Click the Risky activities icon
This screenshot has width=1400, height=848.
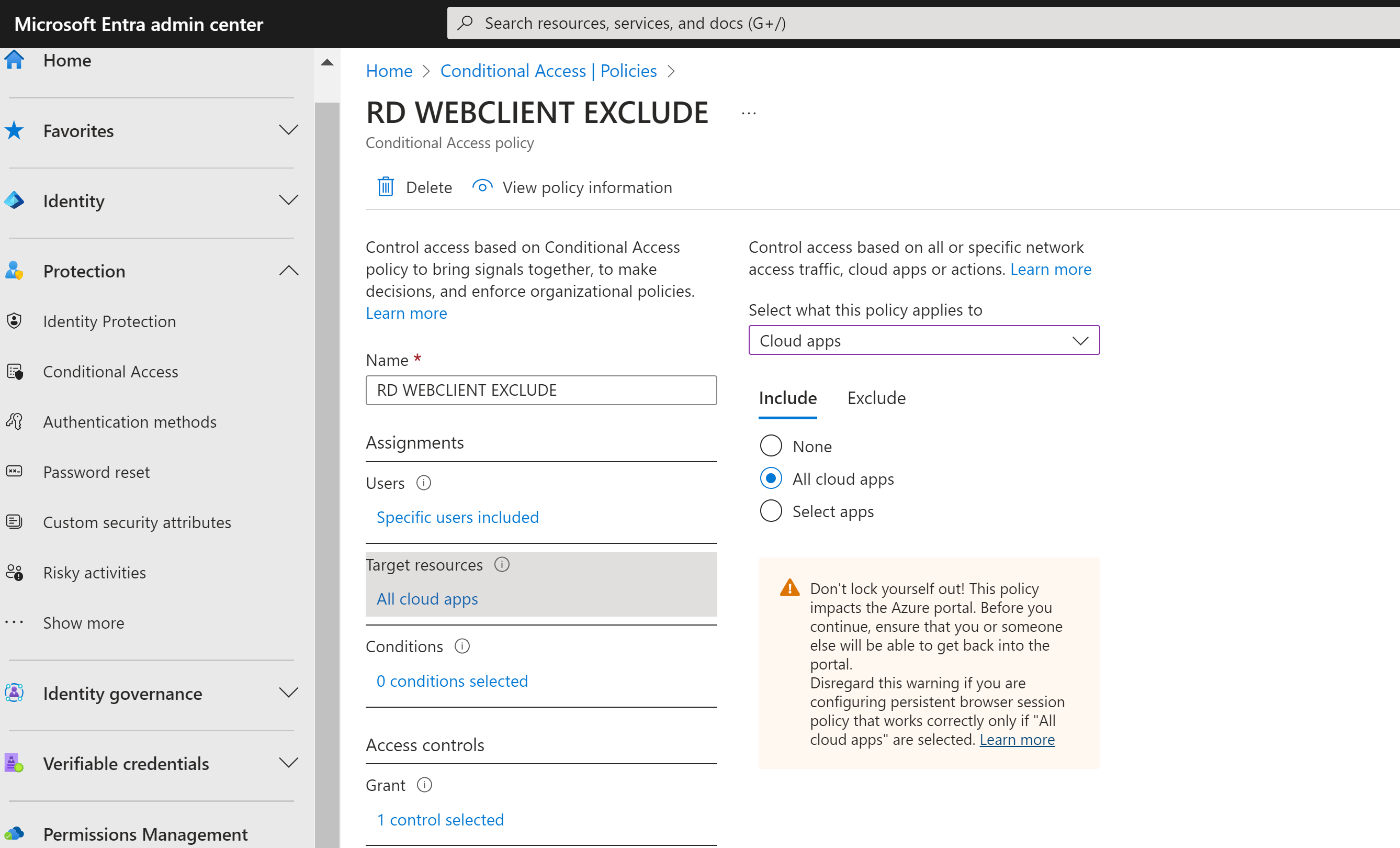coord(14,572)
